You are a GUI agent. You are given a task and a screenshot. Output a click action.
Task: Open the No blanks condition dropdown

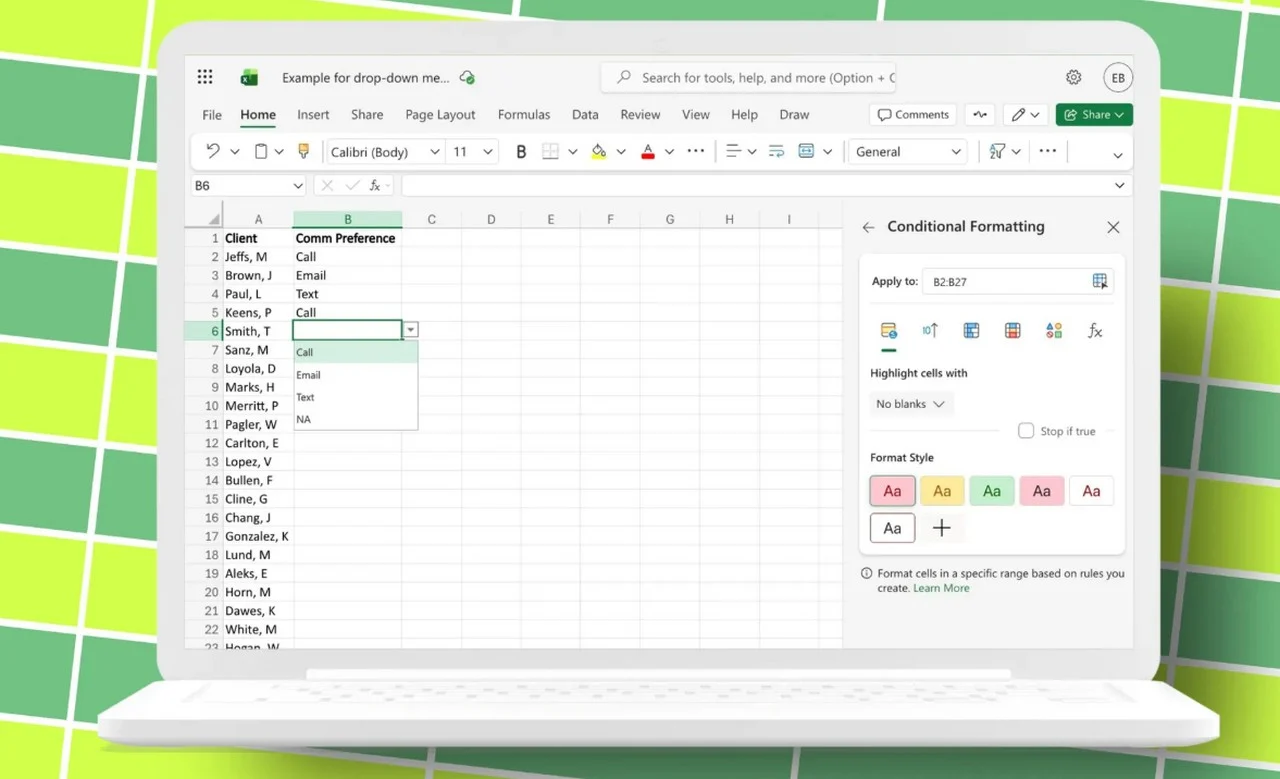910,403
